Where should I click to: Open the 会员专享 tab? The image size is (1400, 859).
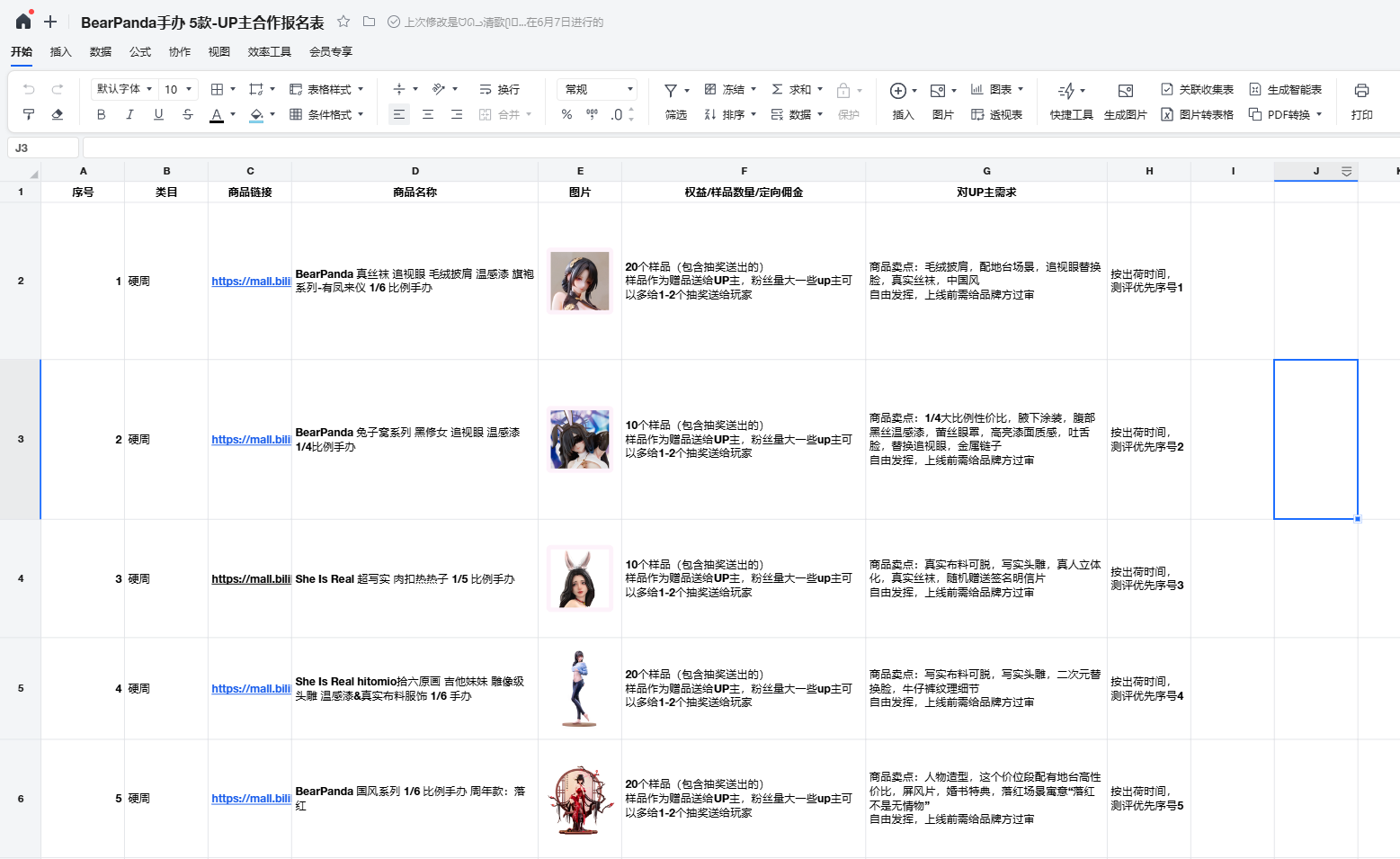331,51
